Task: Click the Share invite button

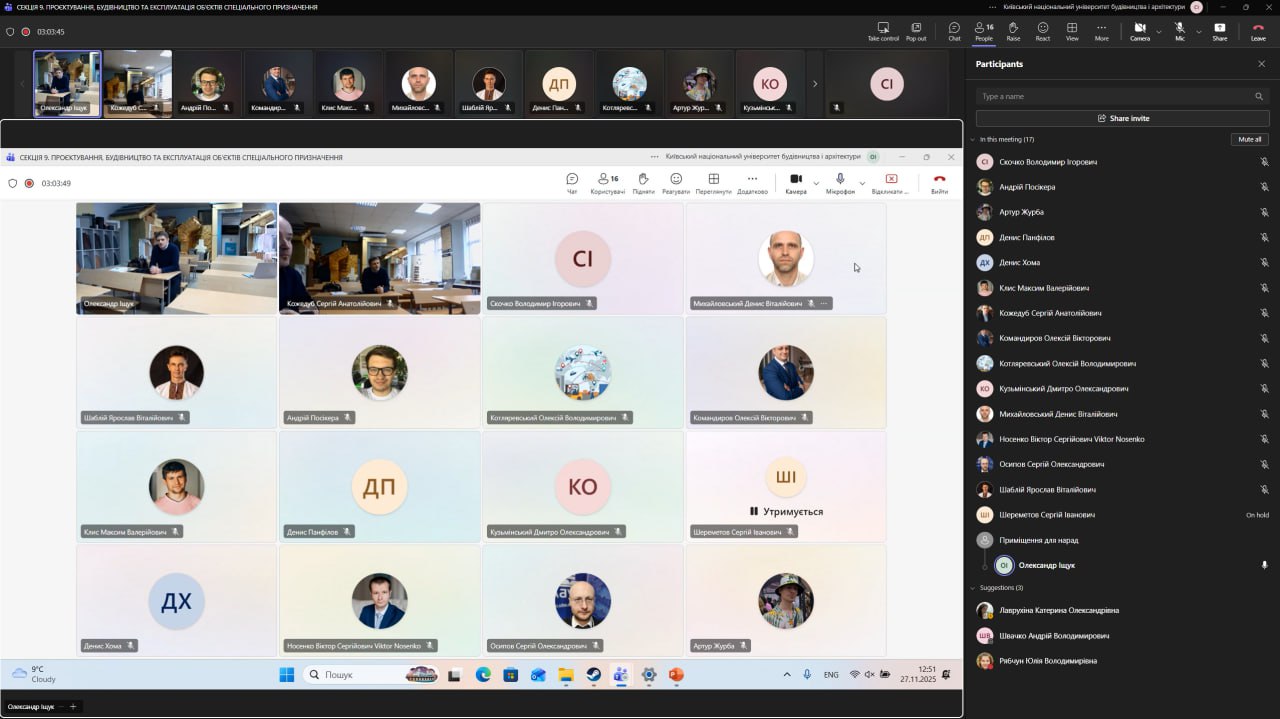Action: tap(1122, 118)
